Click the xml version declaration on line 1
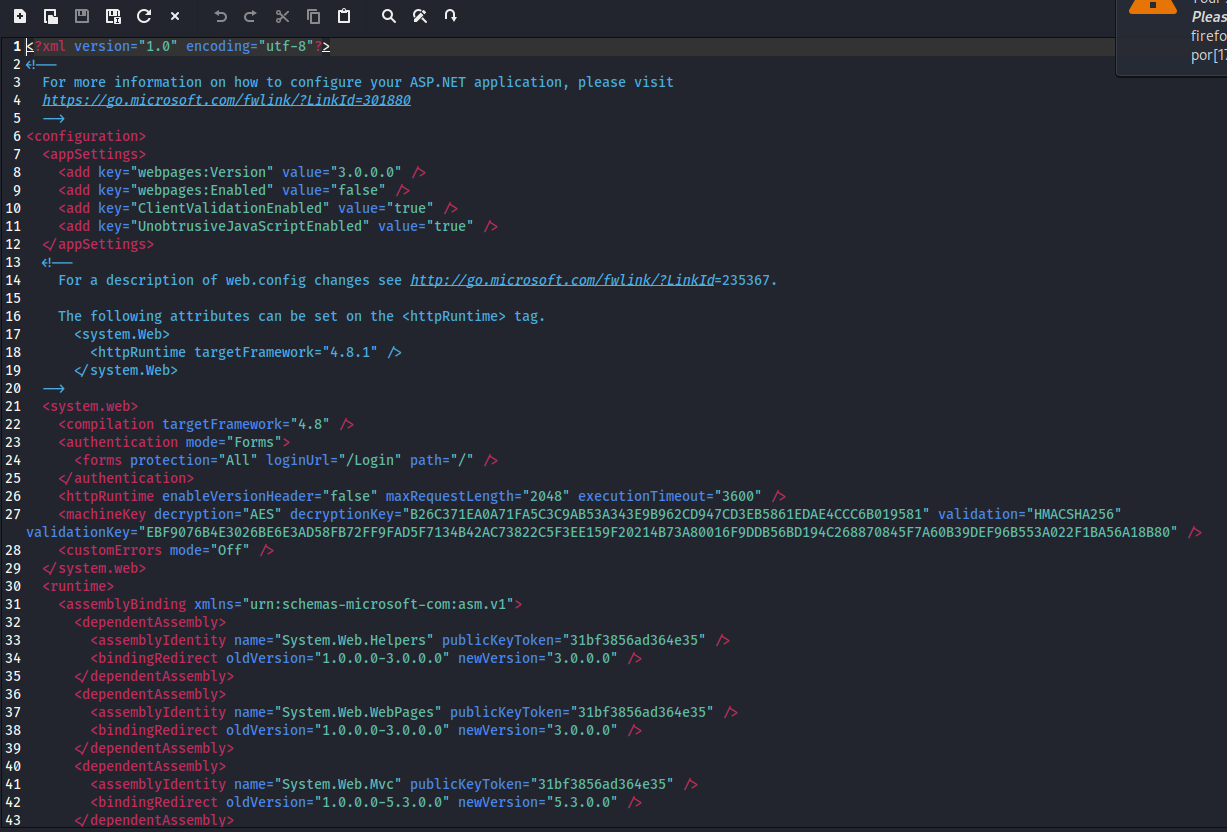The width and height of the screenshot is (1227, 832). (178, 46)
